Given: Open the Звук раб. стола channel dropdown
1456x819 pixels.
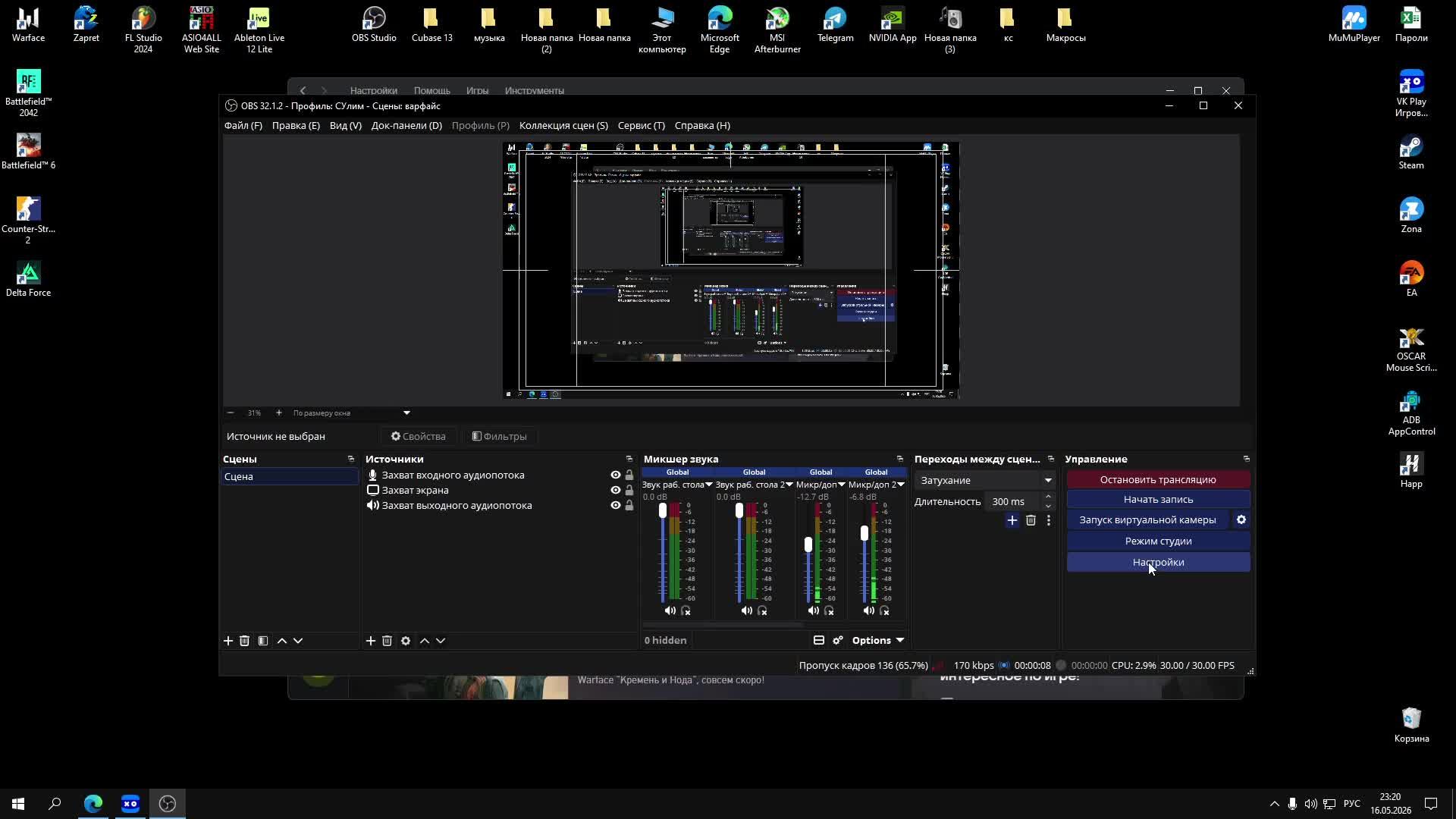Looking at the screenshot, I should (x=709, y=485).
